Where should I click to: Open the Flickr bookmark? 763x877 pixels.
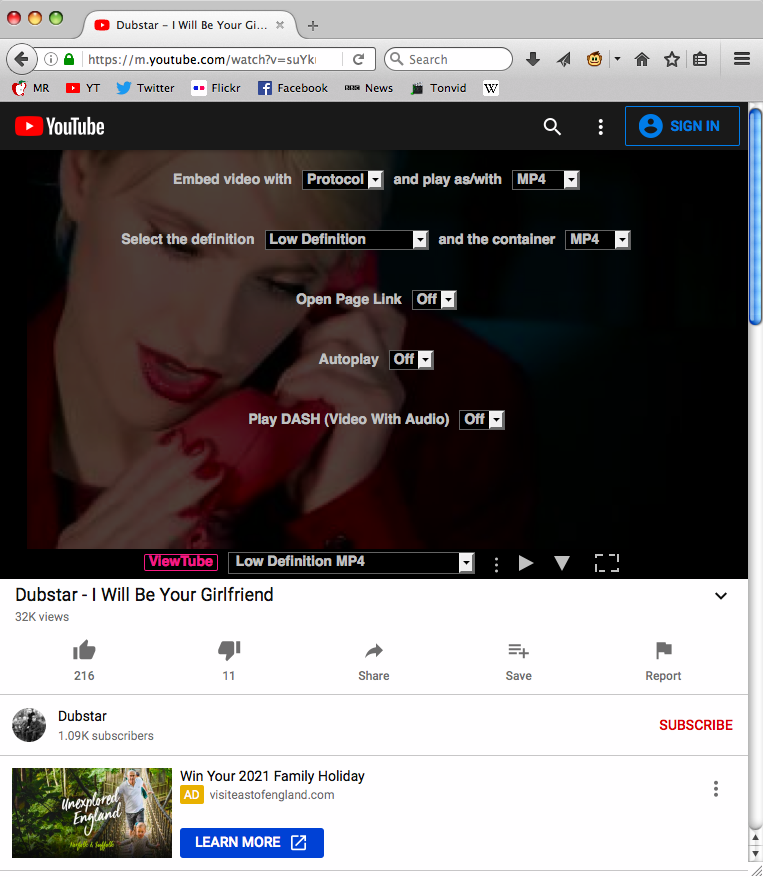pos(216,88)
